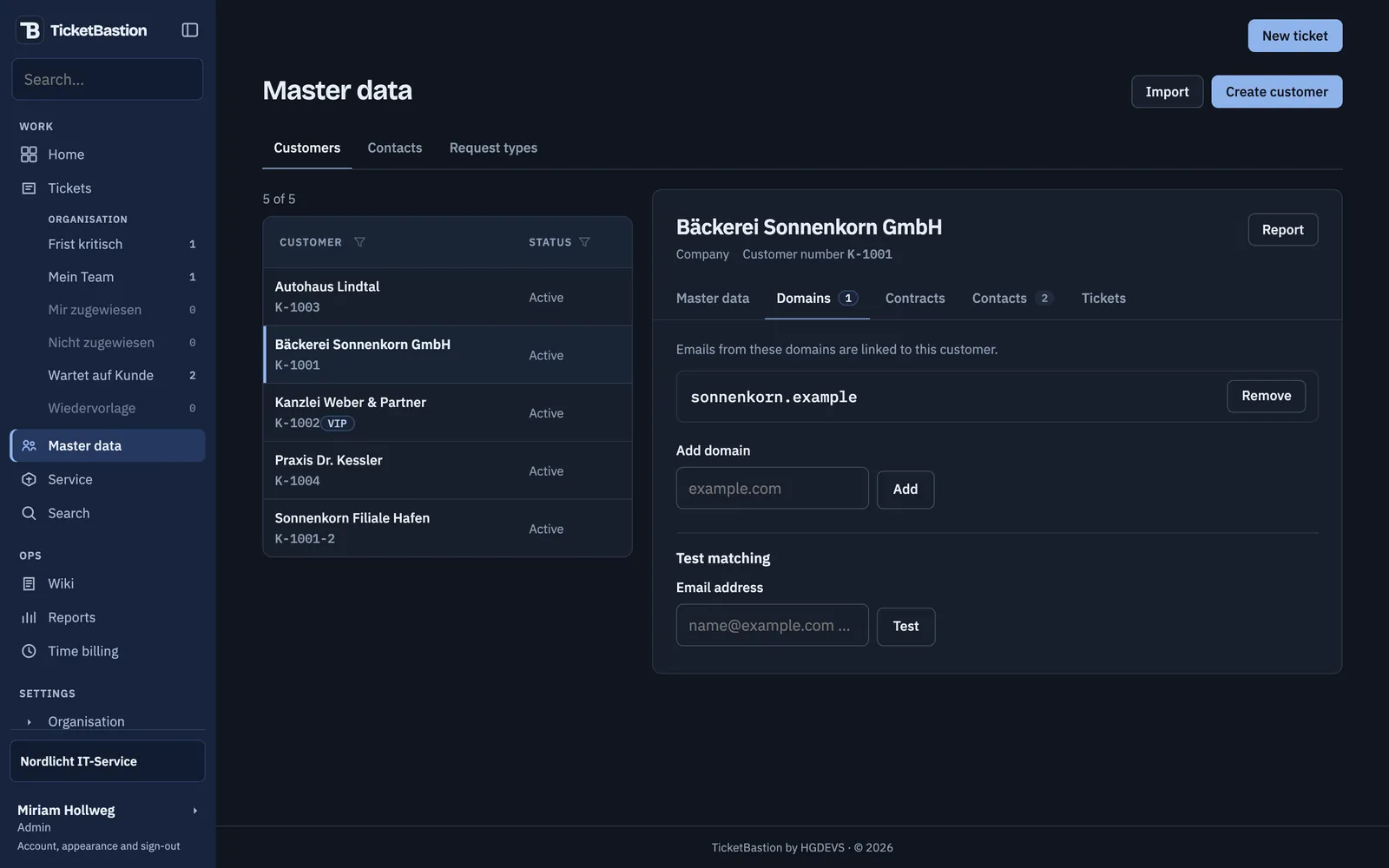Focus the example.com domain input
The image size is (1389, 868).
tap(773, 489)
